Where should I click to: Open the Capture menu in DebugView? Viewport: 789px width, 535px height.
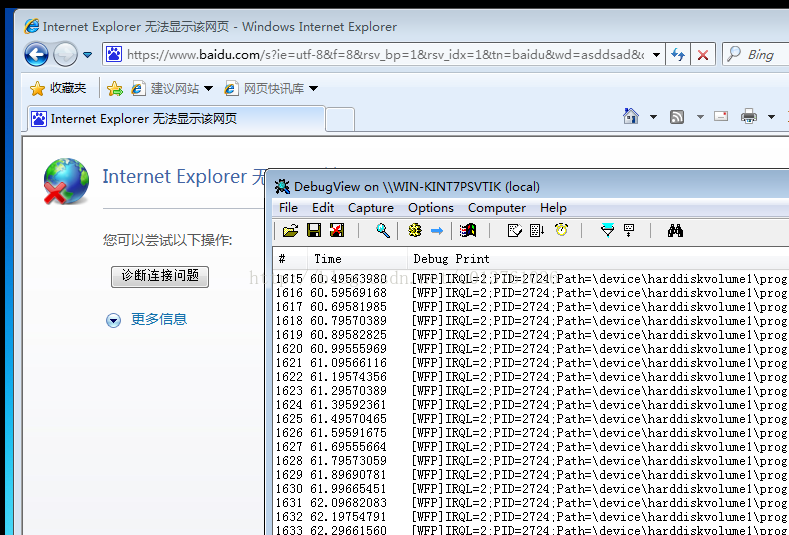coord(371,208)
